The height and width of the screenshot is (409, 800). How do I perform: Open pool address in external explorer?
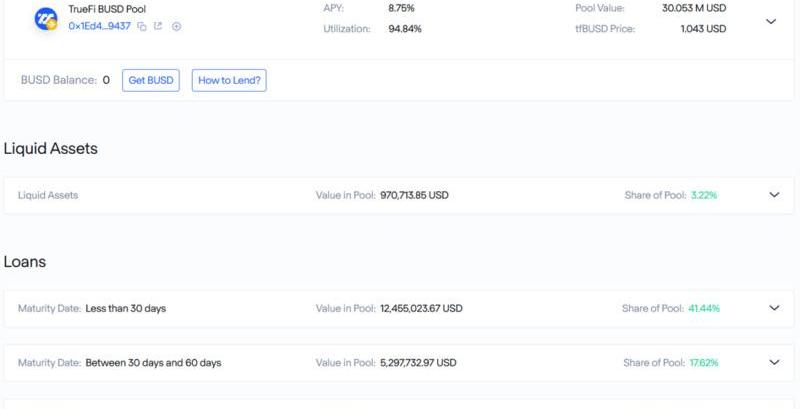pyautogui.click(x=158, y=26)
